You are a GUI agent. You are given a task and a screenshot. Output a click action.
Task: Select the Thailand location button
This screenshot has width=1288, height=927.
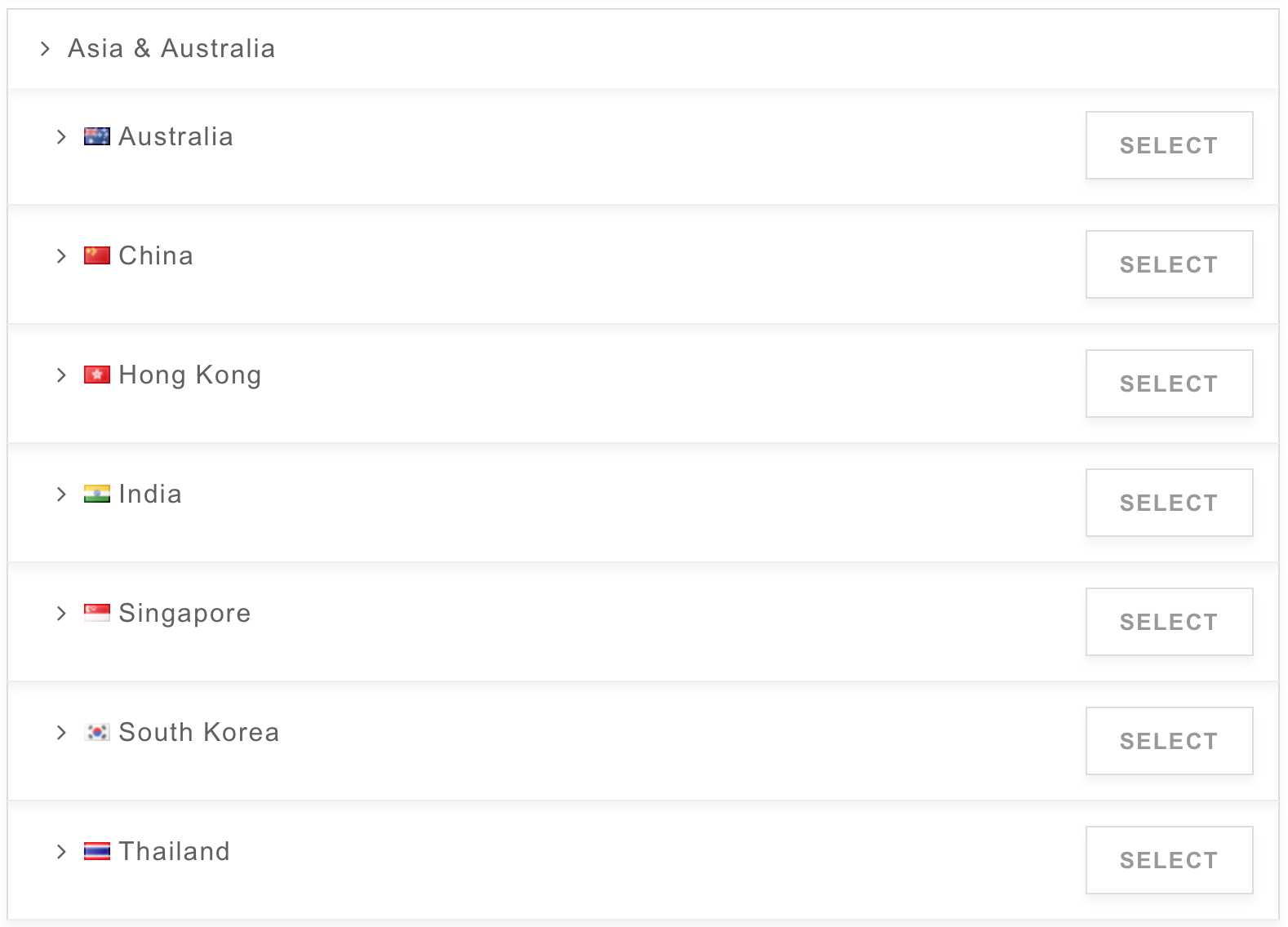pyautogui.click(x=1169, y=860)
